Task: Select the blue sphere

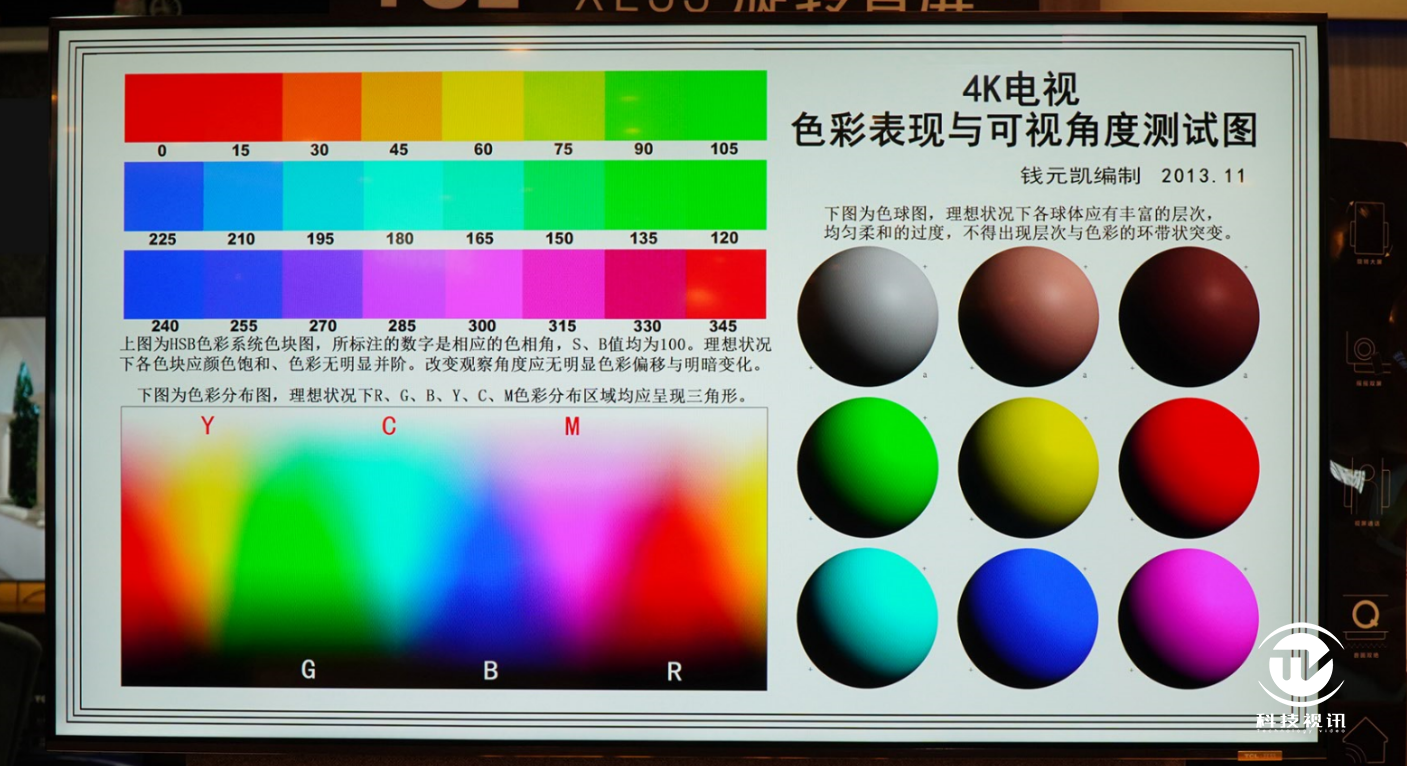Action: click(x=1028, y=617)
